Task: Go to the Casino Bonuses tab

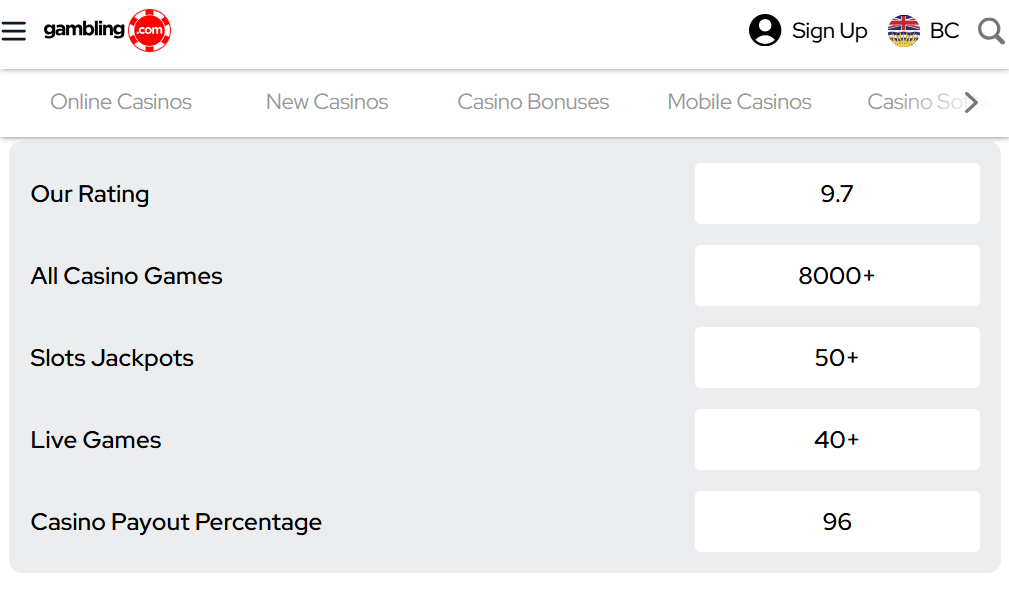Action: 533,102
